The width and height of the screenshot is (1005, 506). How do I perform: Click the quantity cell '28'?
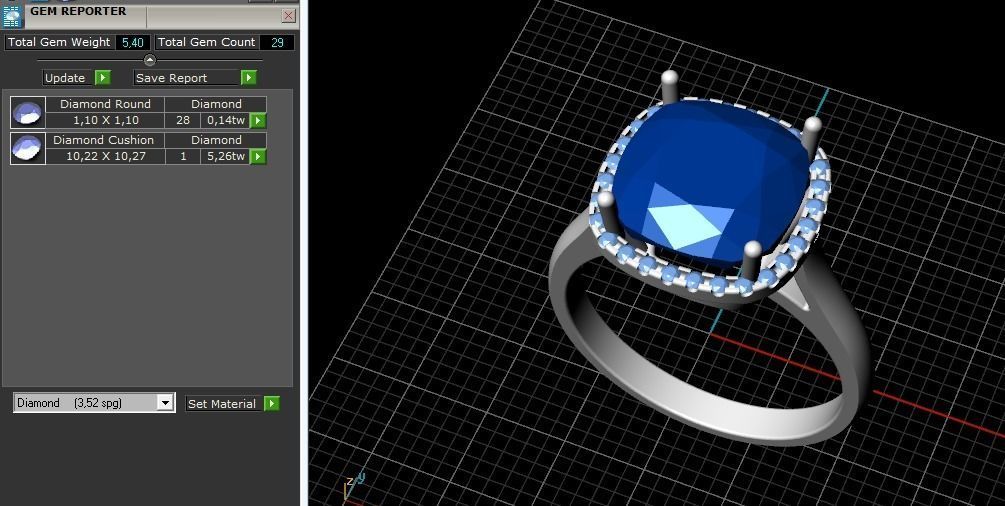click(183, 120)
